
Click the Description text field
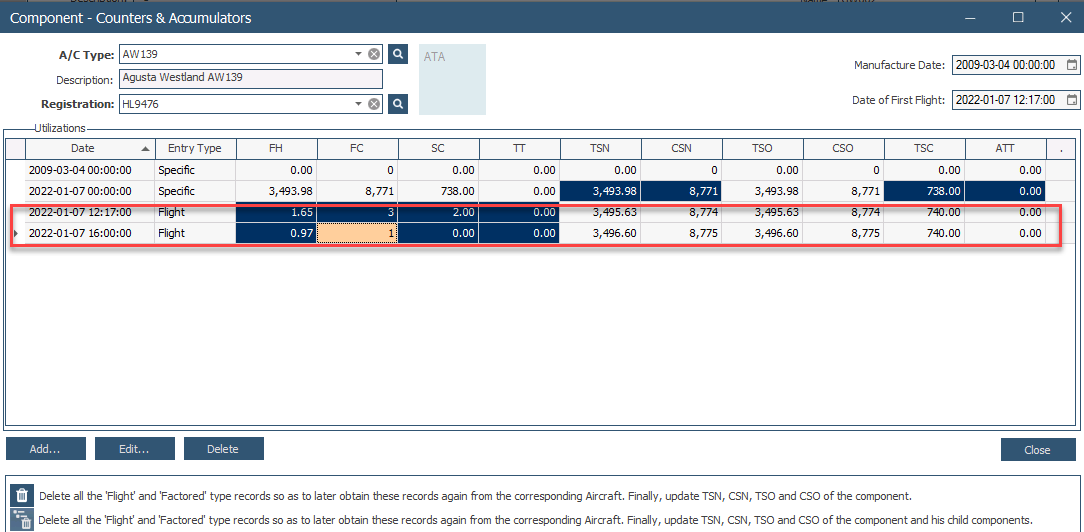(x=250, y=78)
